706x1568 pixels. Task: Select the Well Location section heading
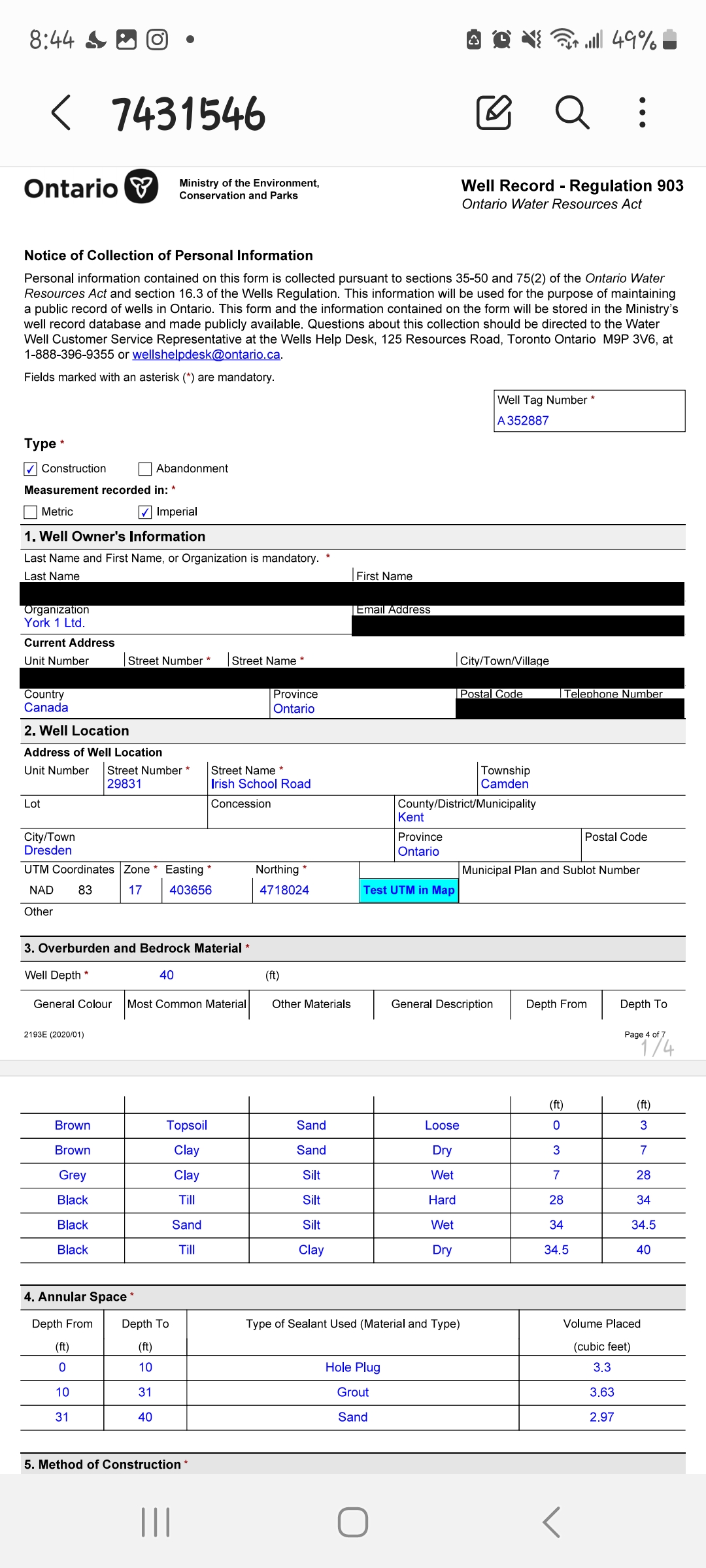coord(76,731)
